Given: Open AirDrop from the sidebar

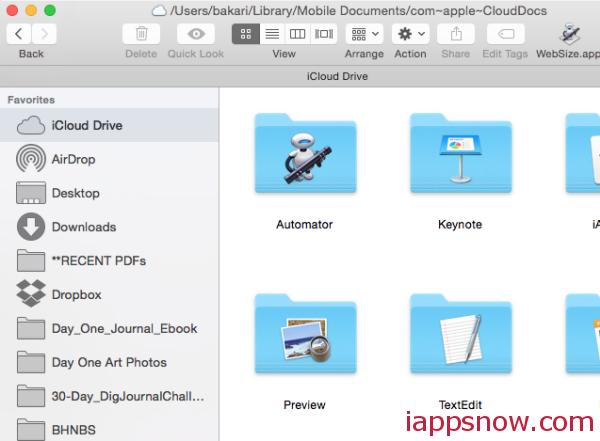Looking at the screenshot, I should [x=109, y=159].
